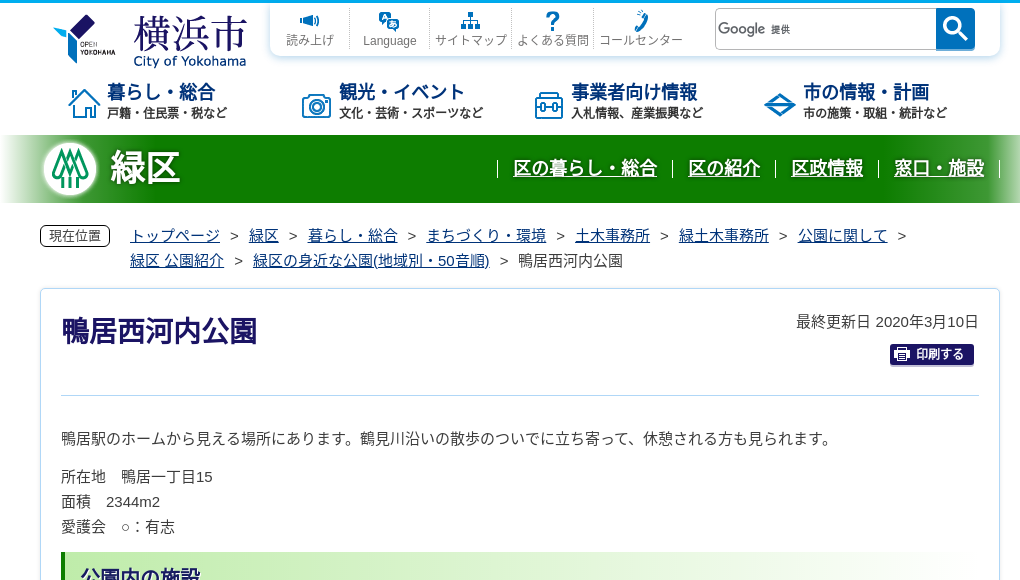Click the 印刷する print button
This screenshot has height=580, width=1020.
(x=931, y=354)
